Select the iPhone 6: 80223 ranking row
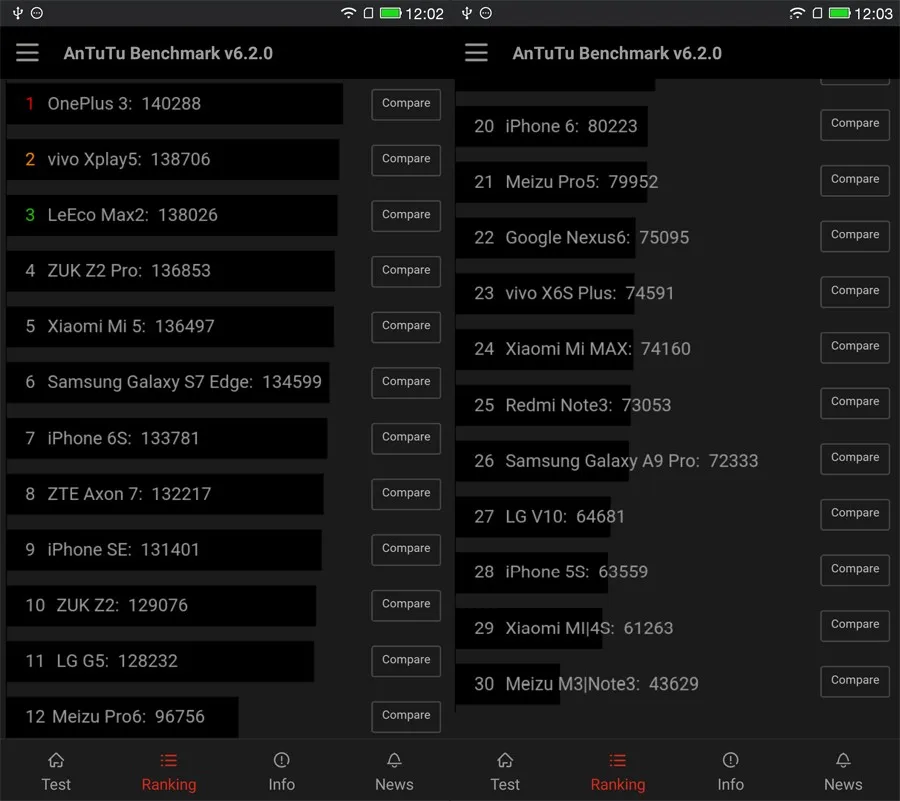Image resolution: width=900 pixels, height=801 pixels. point(552,126)
